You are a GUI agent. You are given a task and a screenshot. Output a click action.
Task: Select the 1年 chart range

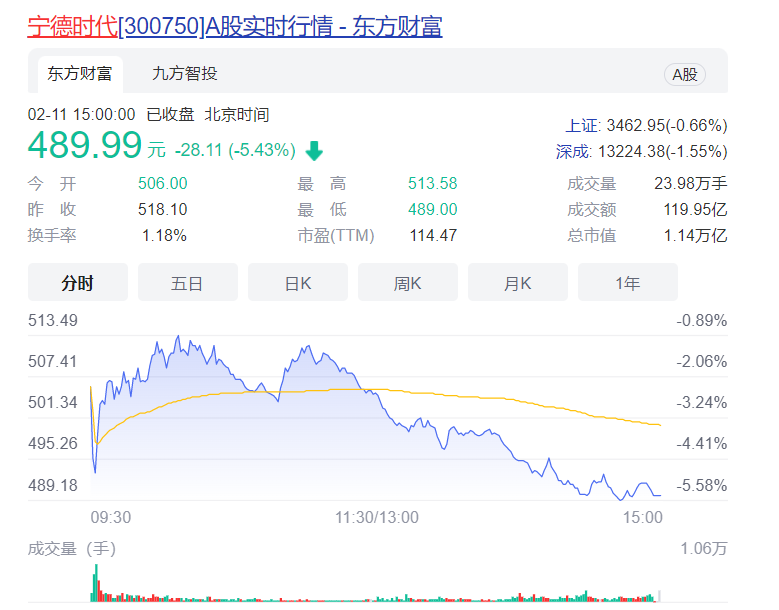click(627, 283)
